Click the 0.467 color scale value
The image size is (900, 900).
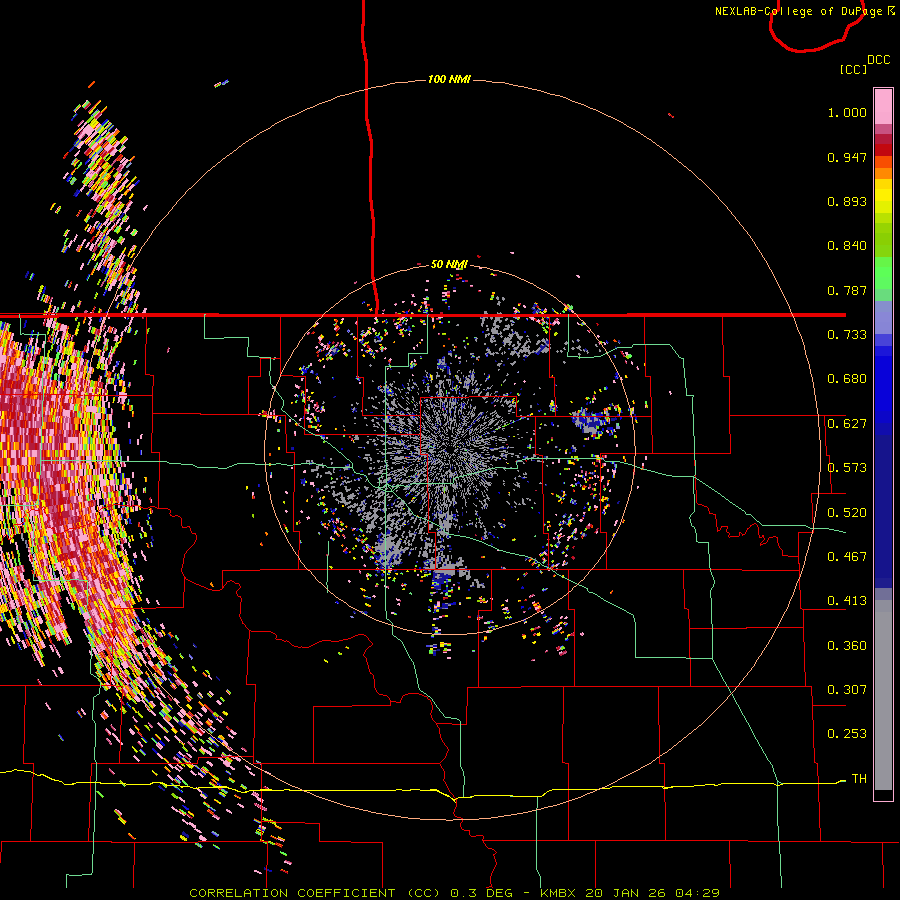(x=847, y=557)
